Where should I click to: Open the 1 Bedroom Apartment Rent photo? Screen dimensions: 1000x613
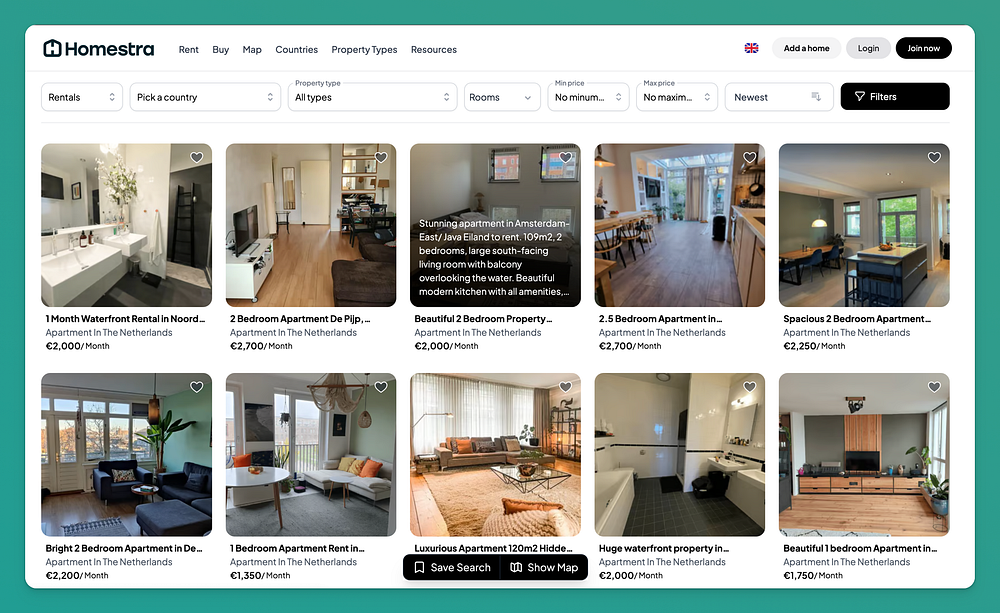click(x=311, y=455)
